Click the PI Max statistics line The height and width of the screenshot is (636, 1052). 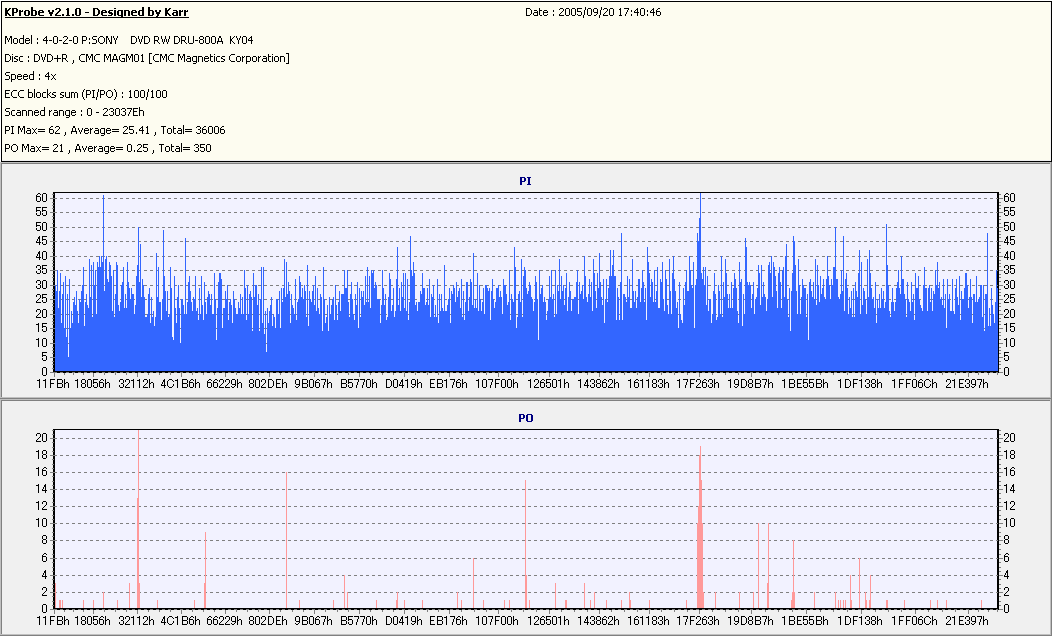115,130
